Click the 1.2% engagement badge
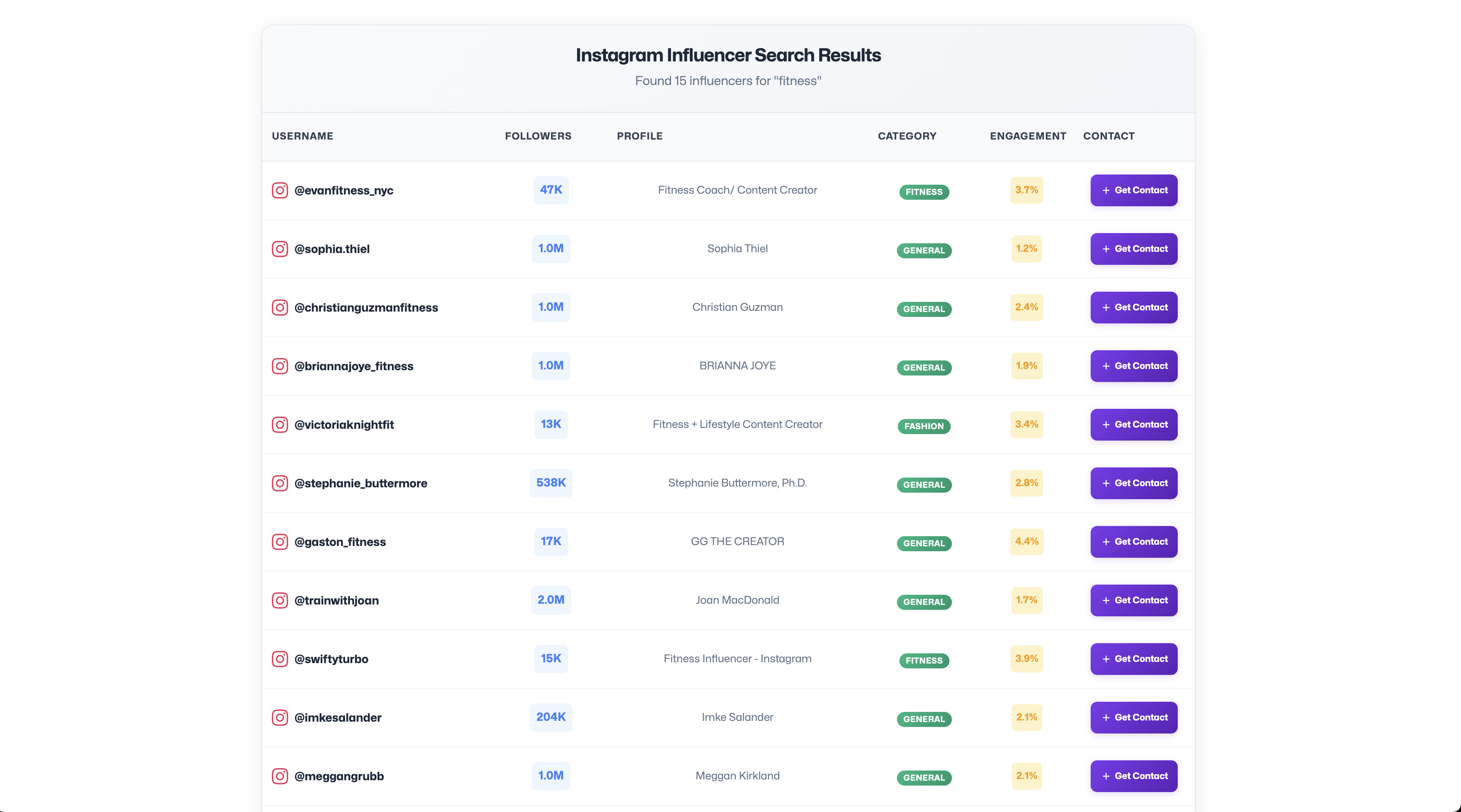This screenshot has width=1461, height=812. (1026, 249)
